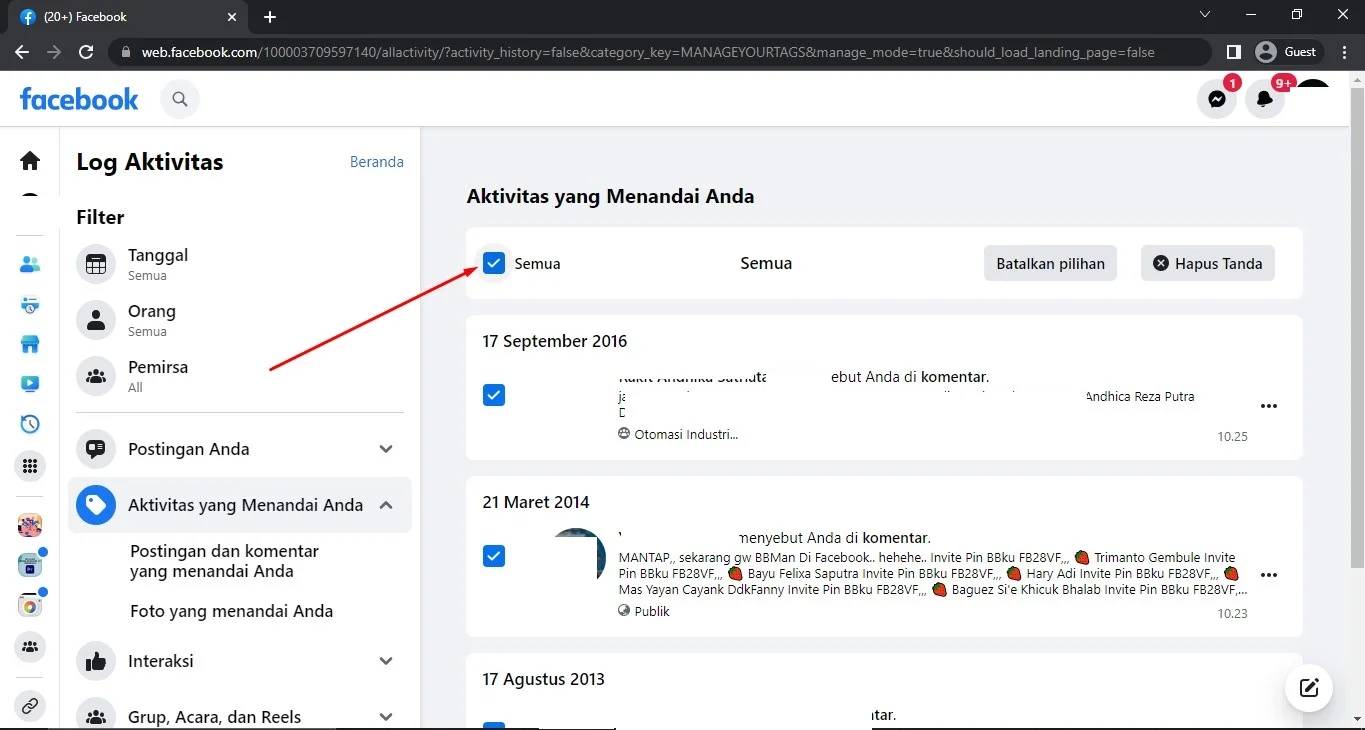Expand Grup, Acara, dan Reels section

coord(386,716)
